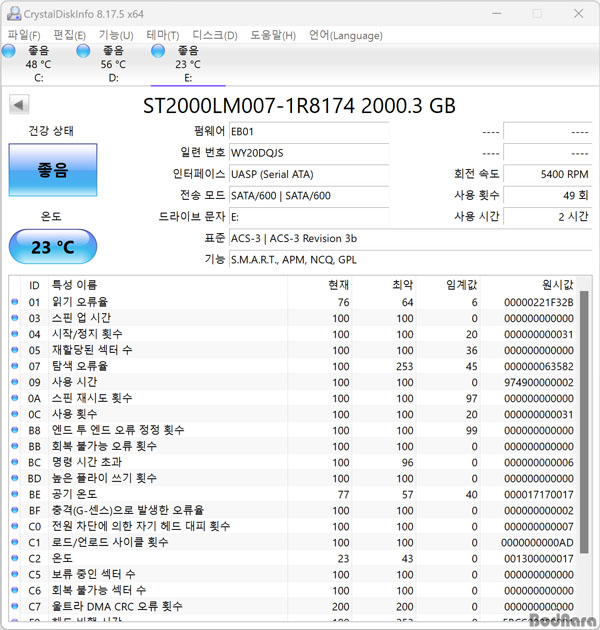Click the status dot of row BD 높은 플라이 쓰기
The height and width of the screenshot is (630, 600).
[15, 478]
